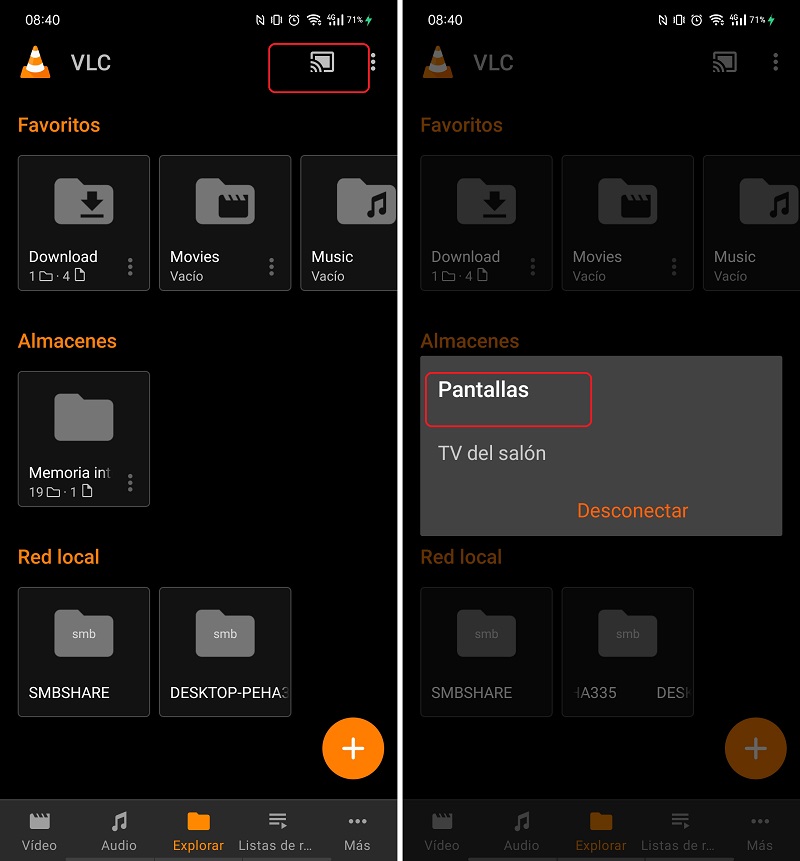
Task: Switch to the Audio tab
Action: [119, 831]
